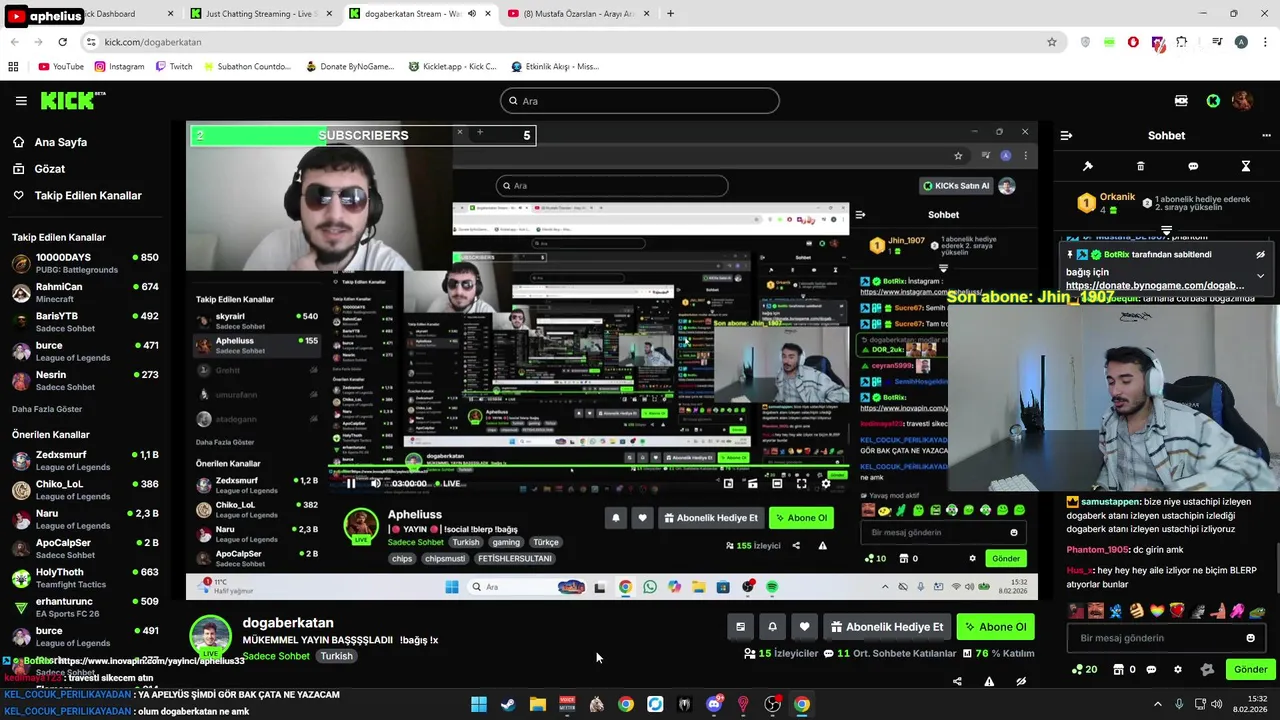Expand pinned message with chevron
The height and width of the screenshot is (720, 1280).
coord(1260,276)
